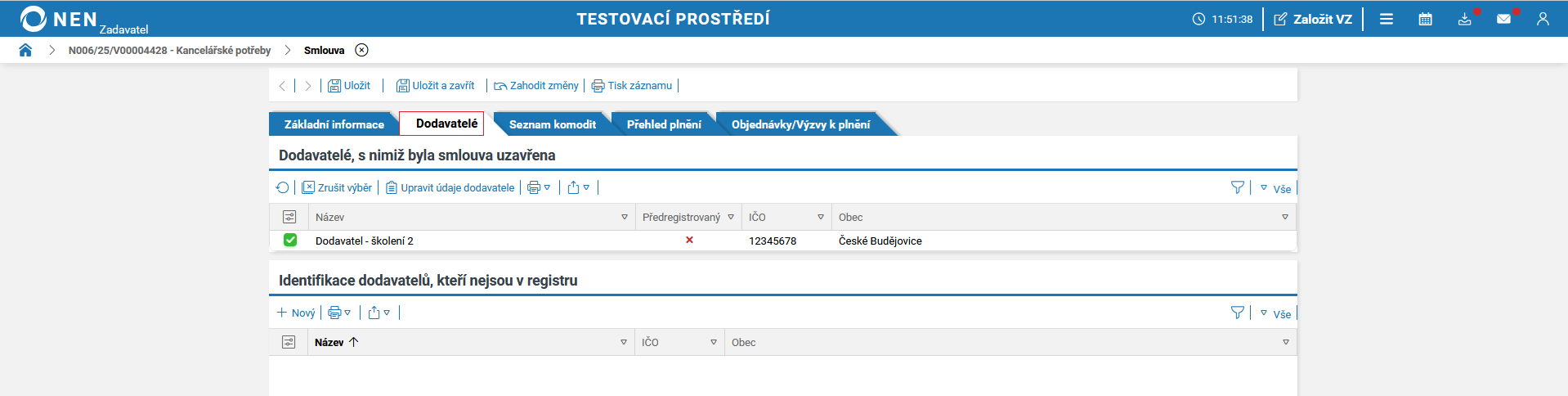Open breadcrumb N006/25/V00004428 - Kancelářské potřeby

(169, 50)
